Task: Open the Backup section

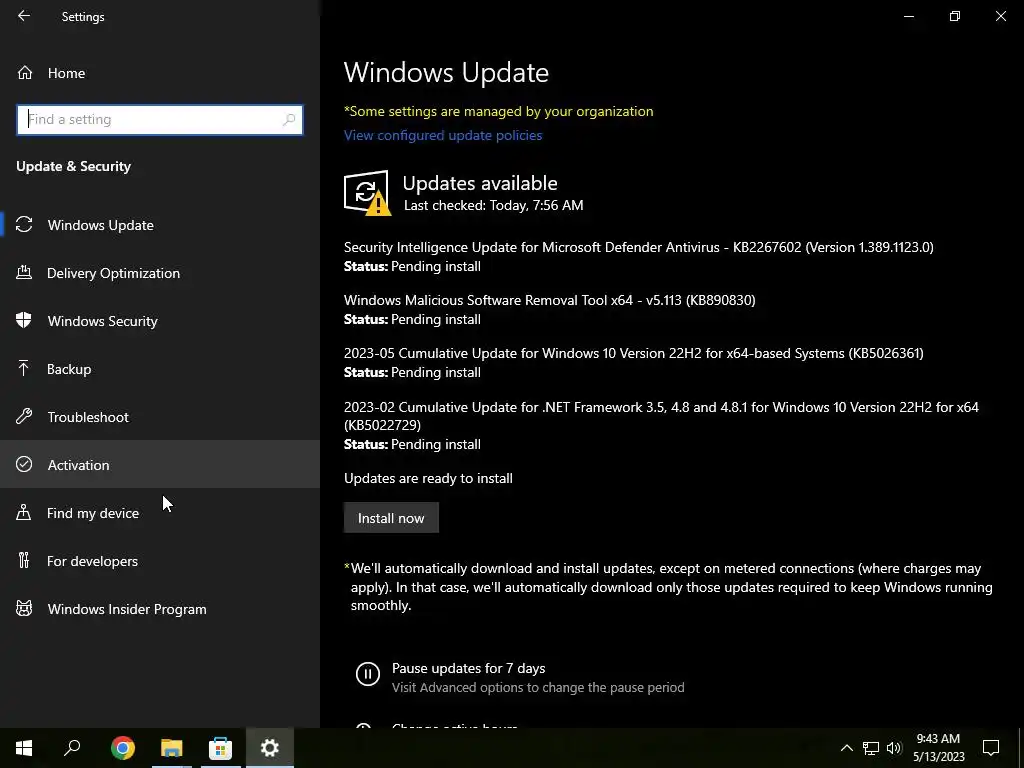Action: 160,369
